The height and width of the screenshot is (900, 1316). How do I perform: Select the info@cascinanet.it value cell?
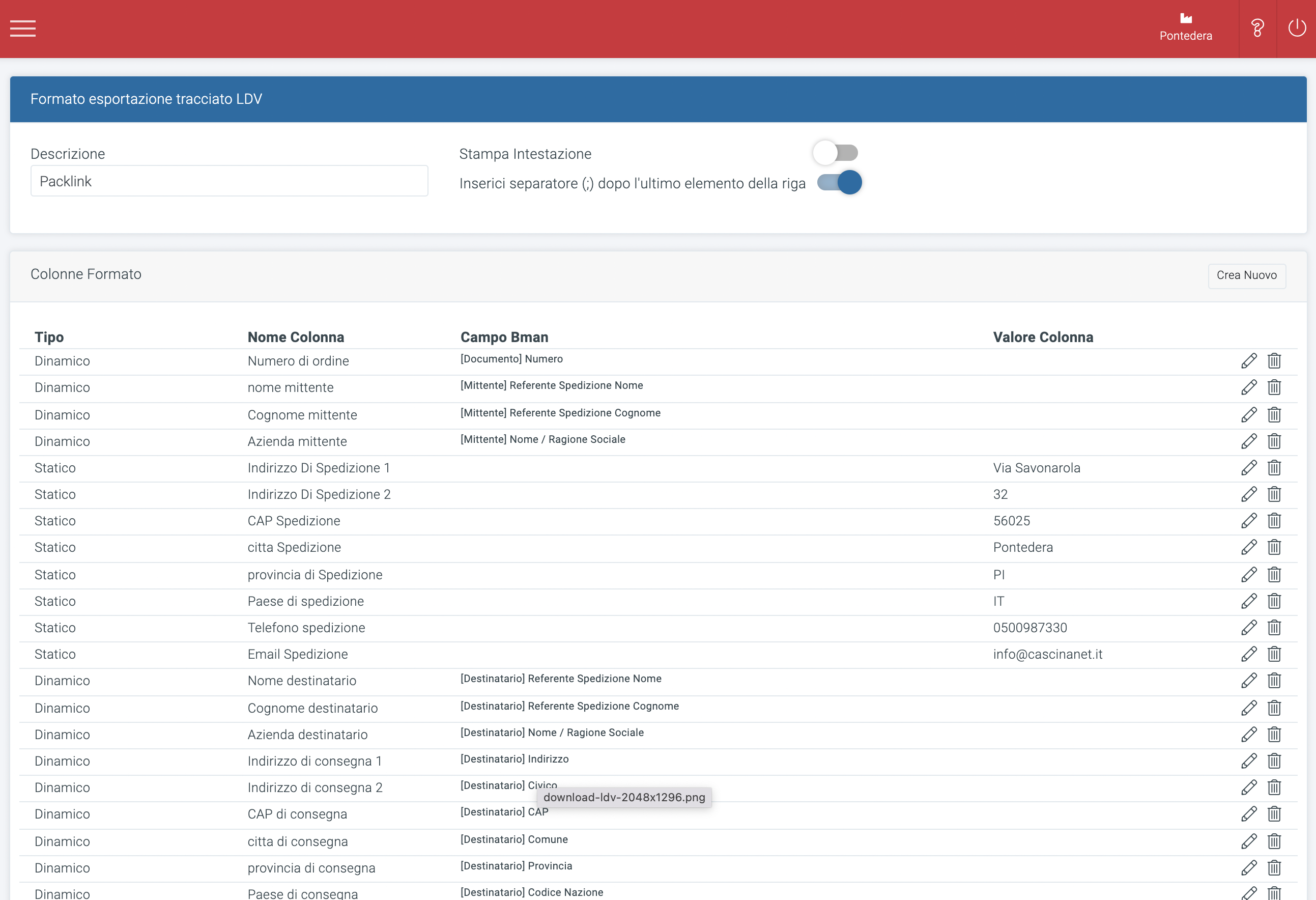[1048, 655]
